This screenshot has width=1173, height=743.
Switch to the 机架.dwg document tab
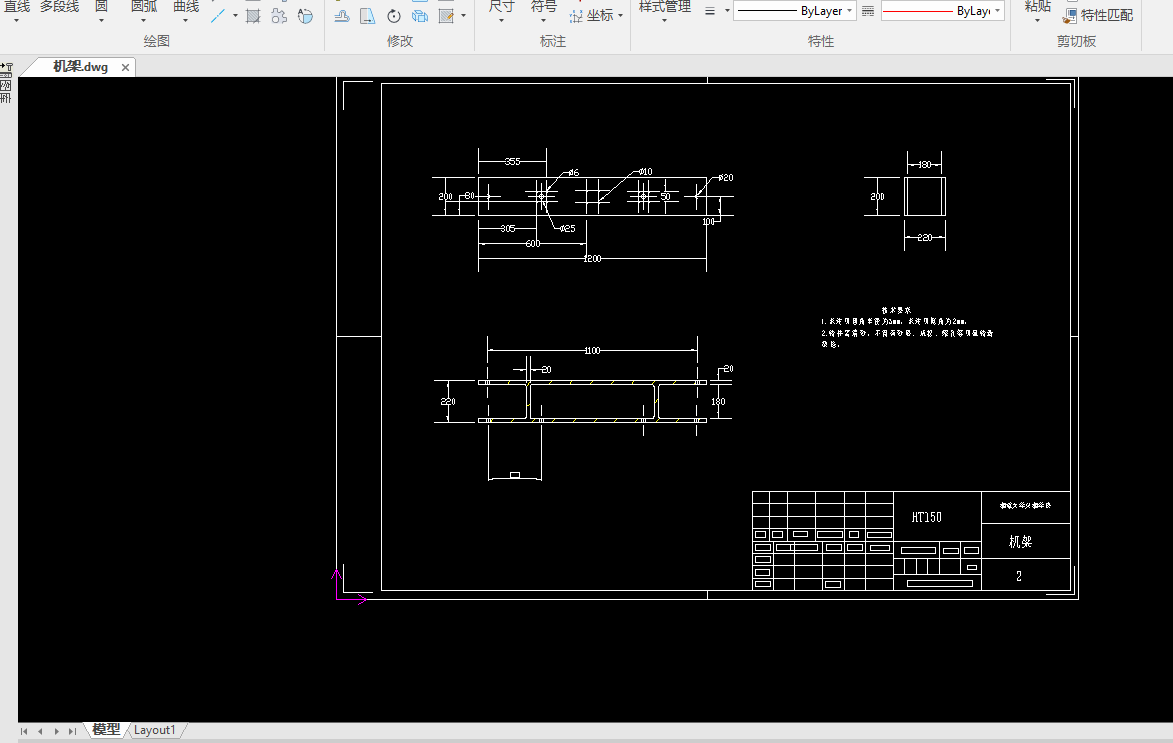tap(80, 67)
